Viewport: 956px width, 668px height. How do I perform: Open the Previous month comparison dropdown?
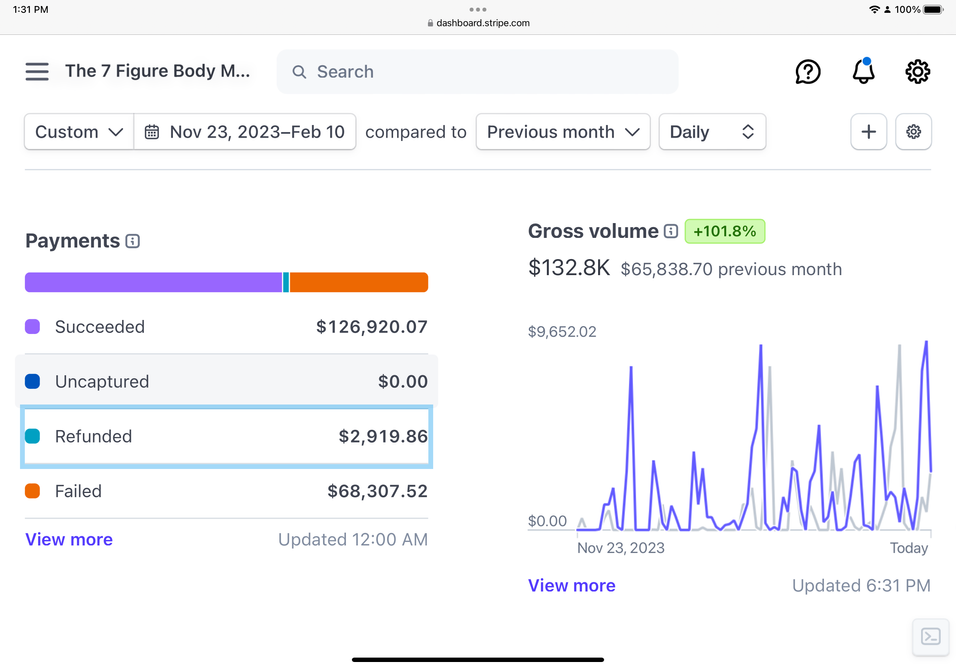pyautogui.click(x=562, y=132)
